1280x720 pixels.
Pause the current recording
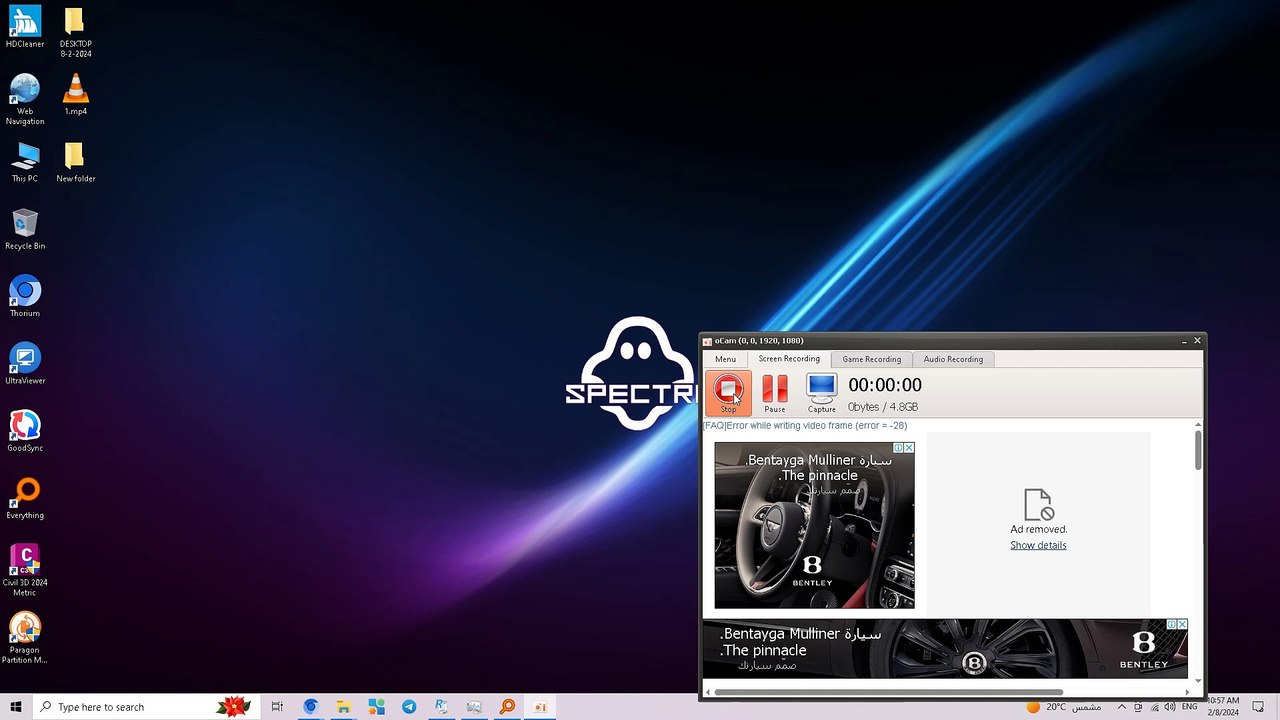pos(774,392)
